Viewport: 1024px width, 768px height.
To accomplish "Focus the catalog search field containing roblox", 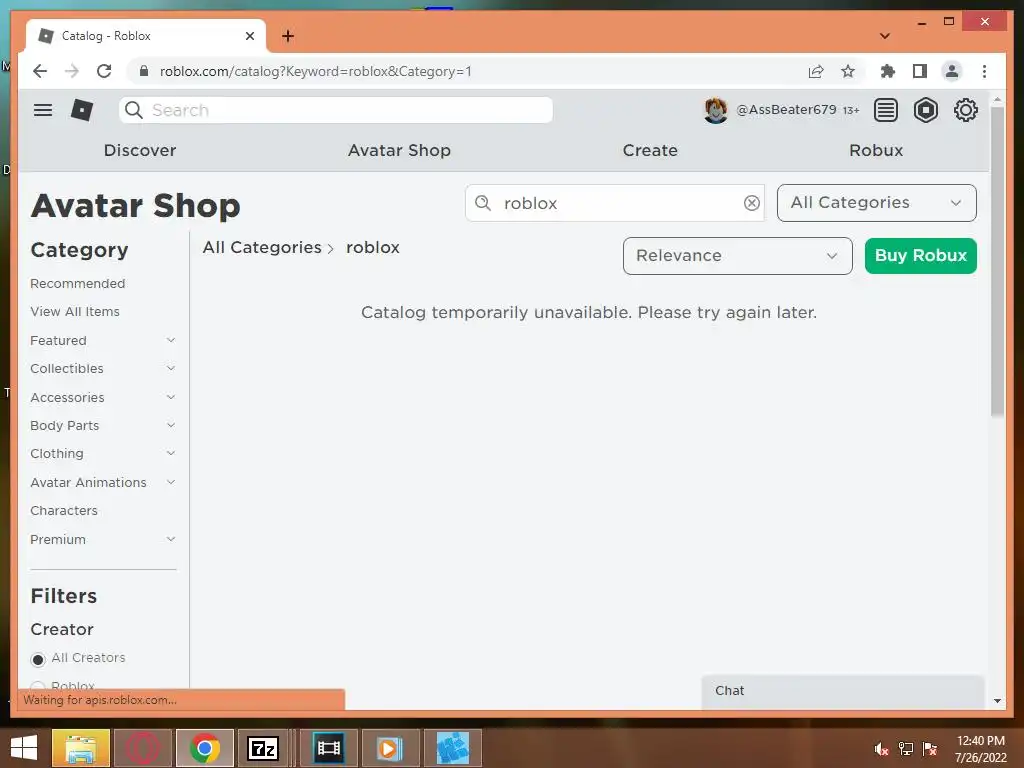I will point(615,203).
